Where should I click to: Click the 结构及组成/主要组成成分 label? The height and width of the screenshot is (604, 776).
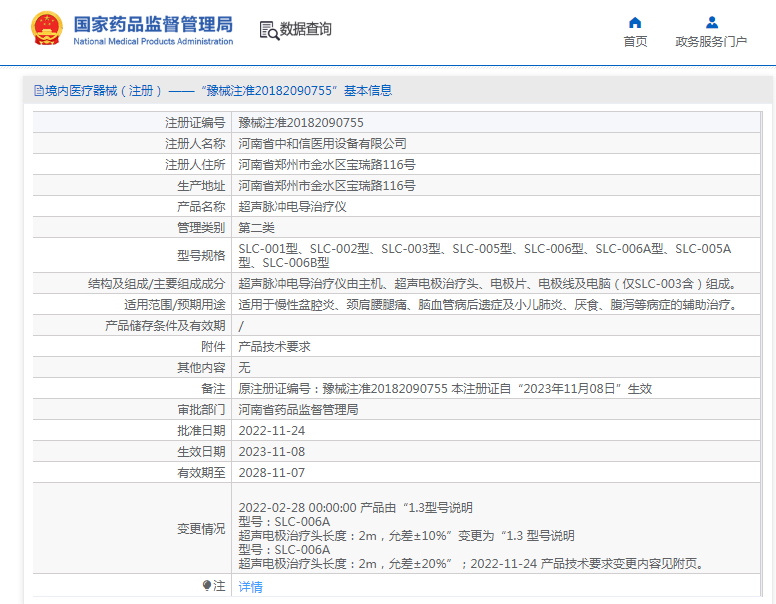156,284
